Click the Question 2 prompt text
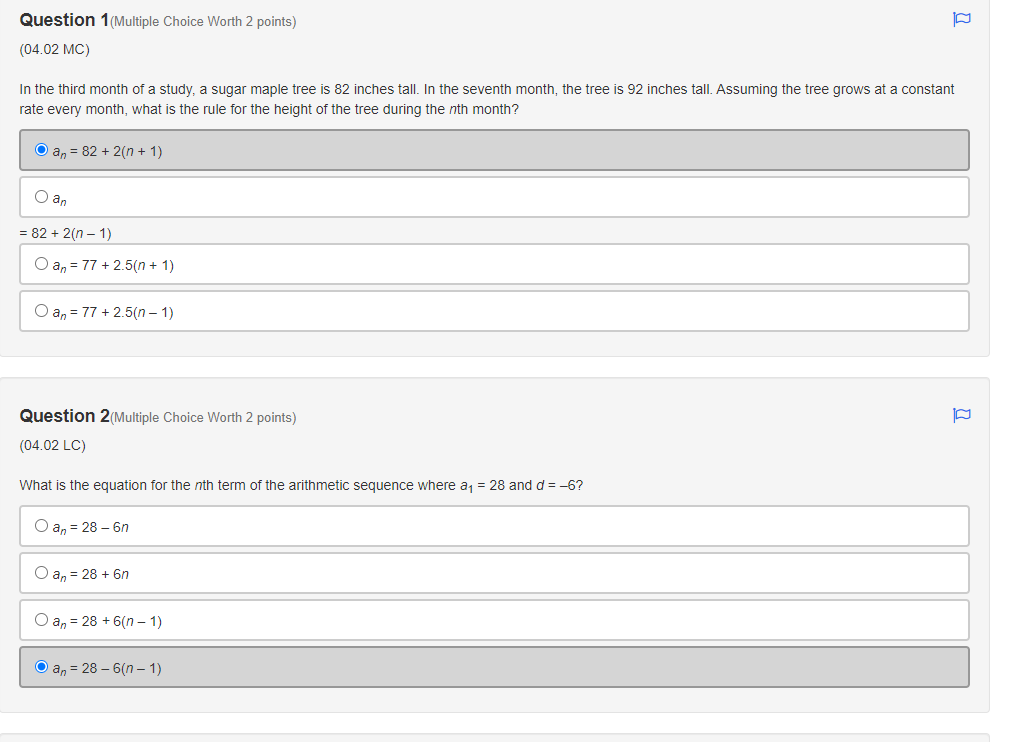Image resolution: width=1010 pixels, height=742 pixels. 300,484
